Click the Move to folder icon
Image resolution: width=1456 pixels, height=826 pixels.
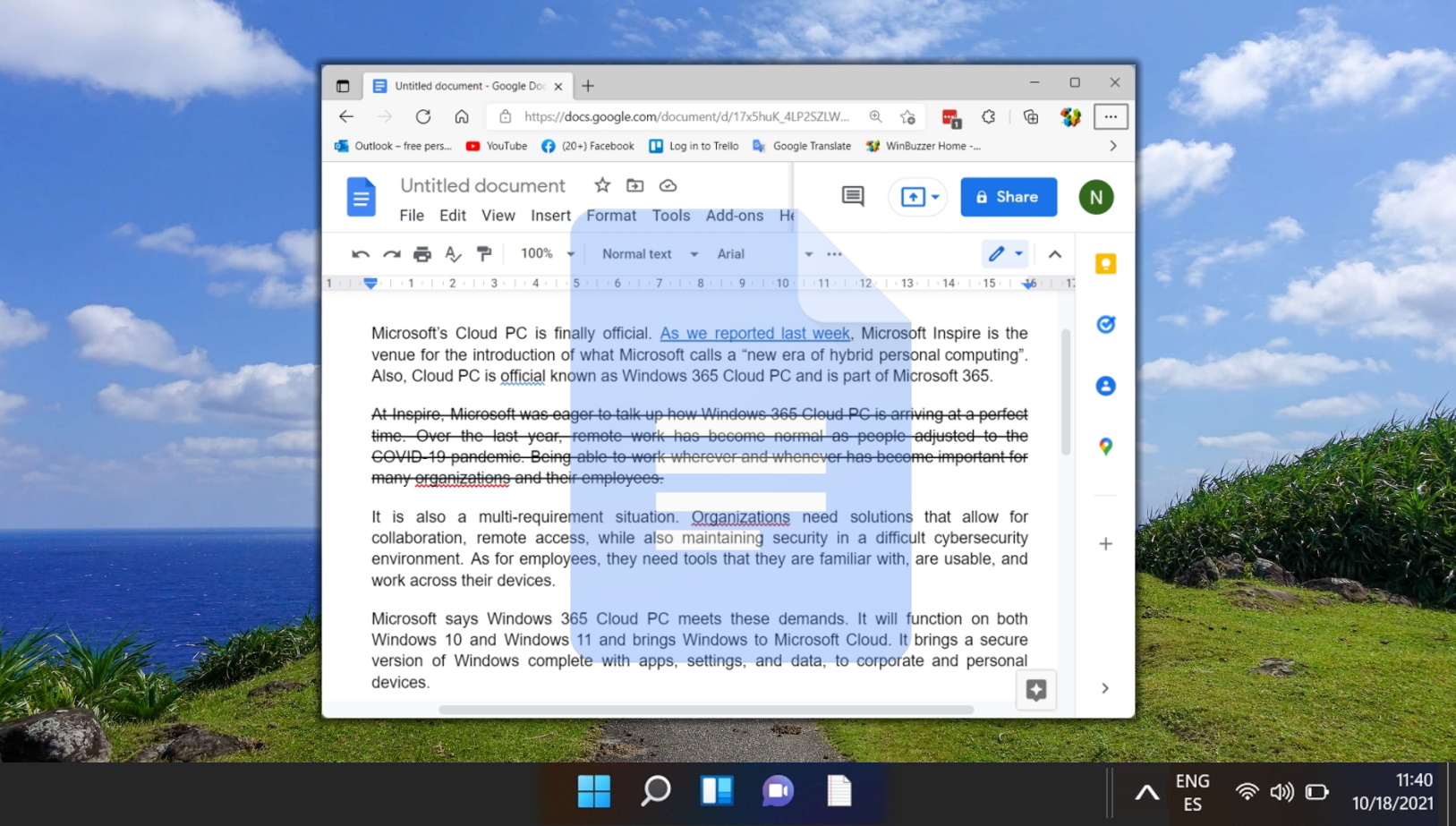point(634,185)
